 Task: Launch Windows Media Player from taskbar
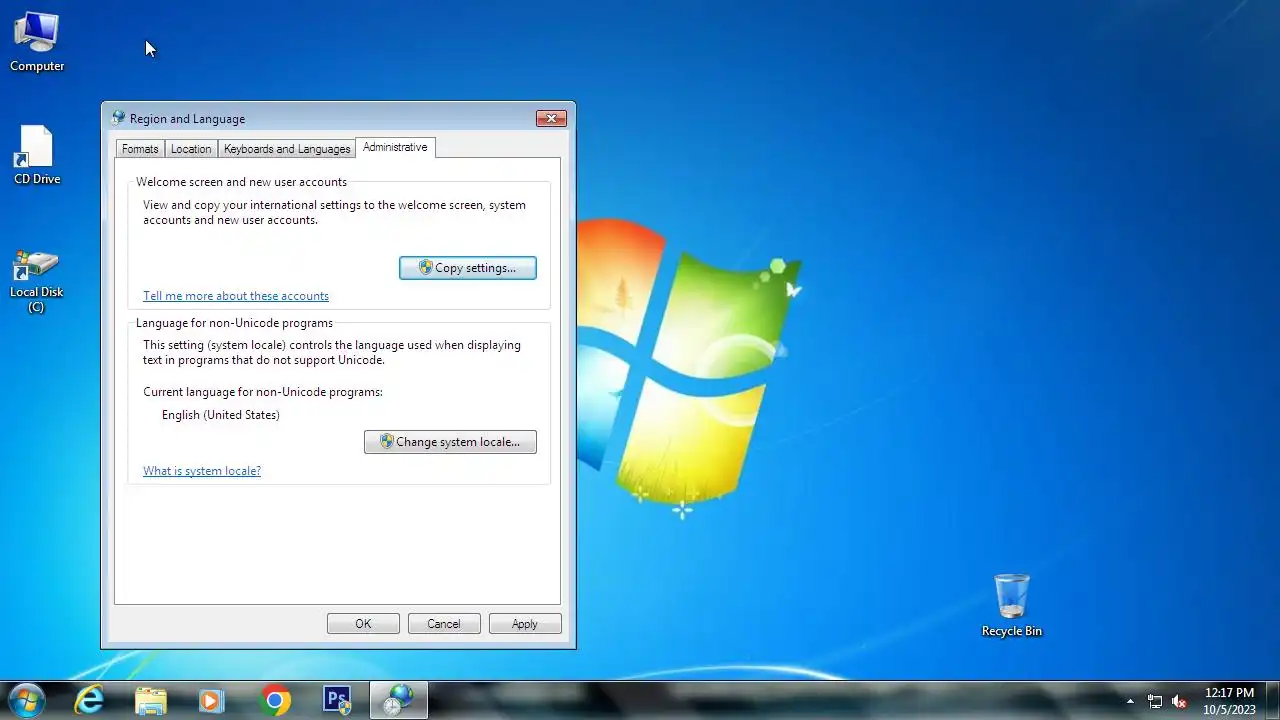[211, 700]
